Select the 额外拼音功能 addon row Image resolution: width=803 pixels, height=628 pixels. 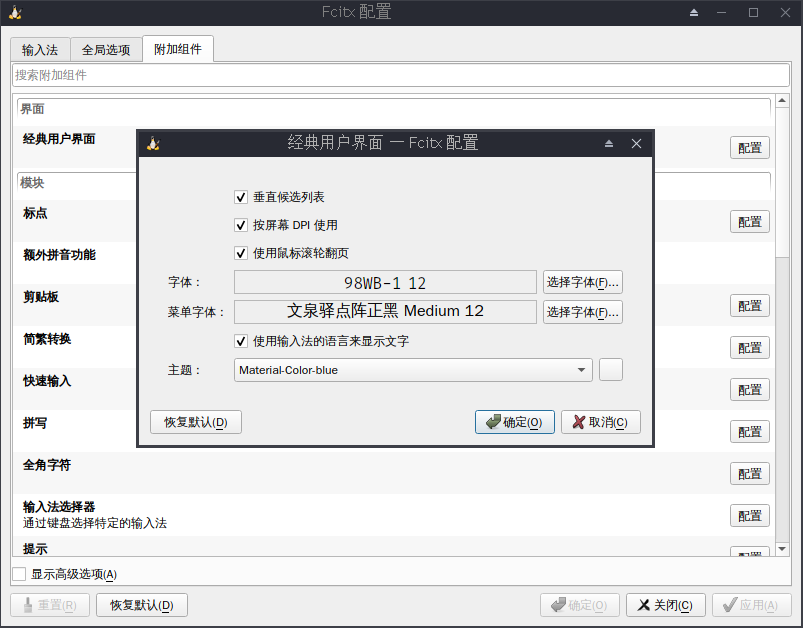pyautogui.click(x=59, y=255)
